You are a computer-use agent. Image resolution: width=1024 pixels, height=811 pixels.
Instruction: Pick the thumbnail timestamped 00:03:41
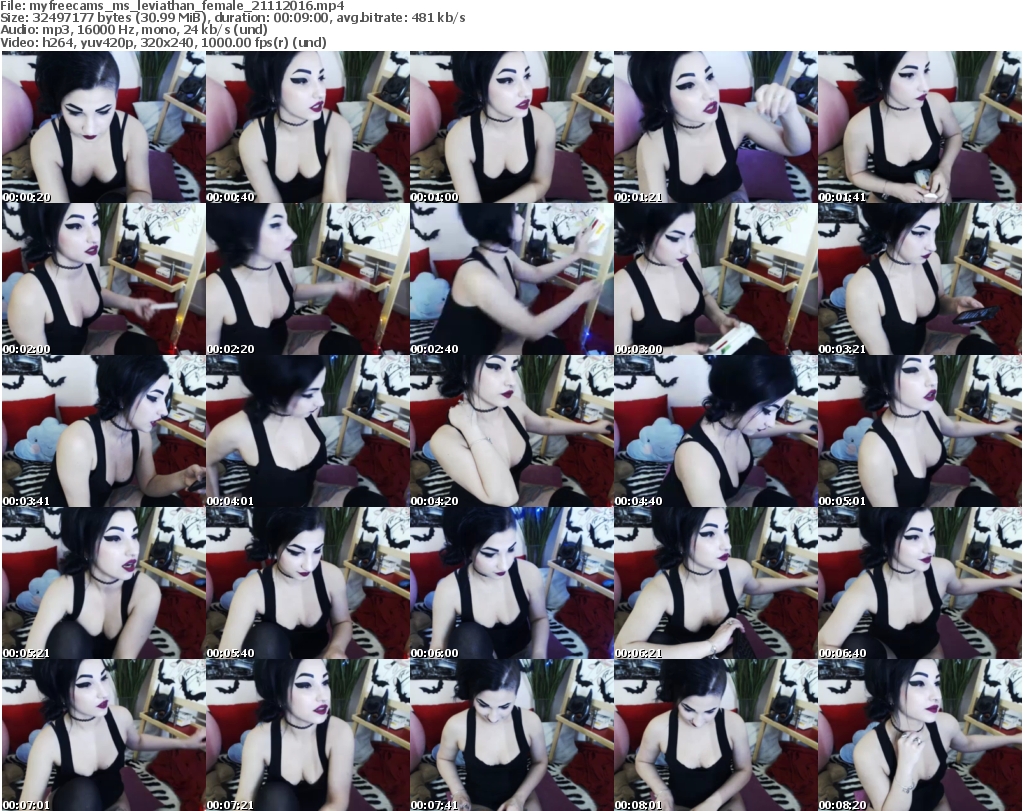tap(103, 431)
